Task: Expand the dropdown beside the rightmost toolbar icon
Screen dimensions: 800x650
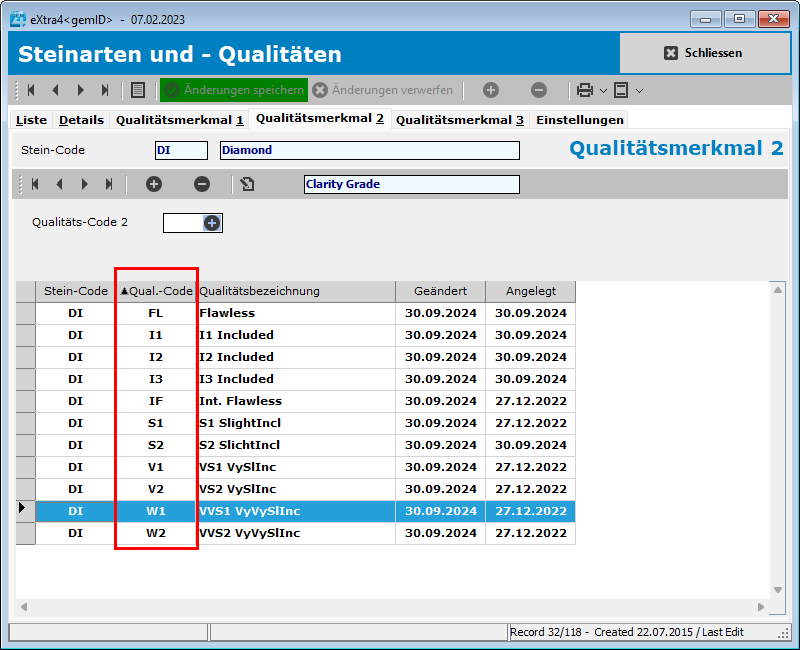Action: pos(638,91)
